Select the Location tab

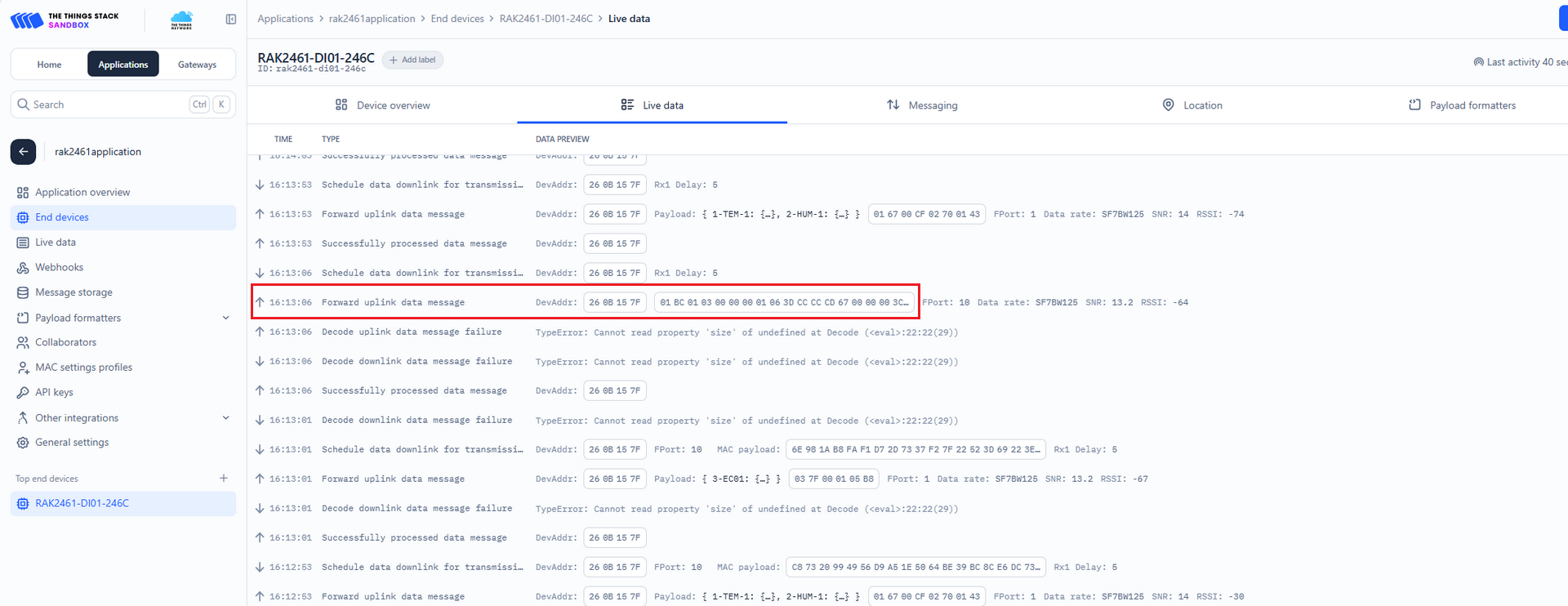pos(1192,105)
